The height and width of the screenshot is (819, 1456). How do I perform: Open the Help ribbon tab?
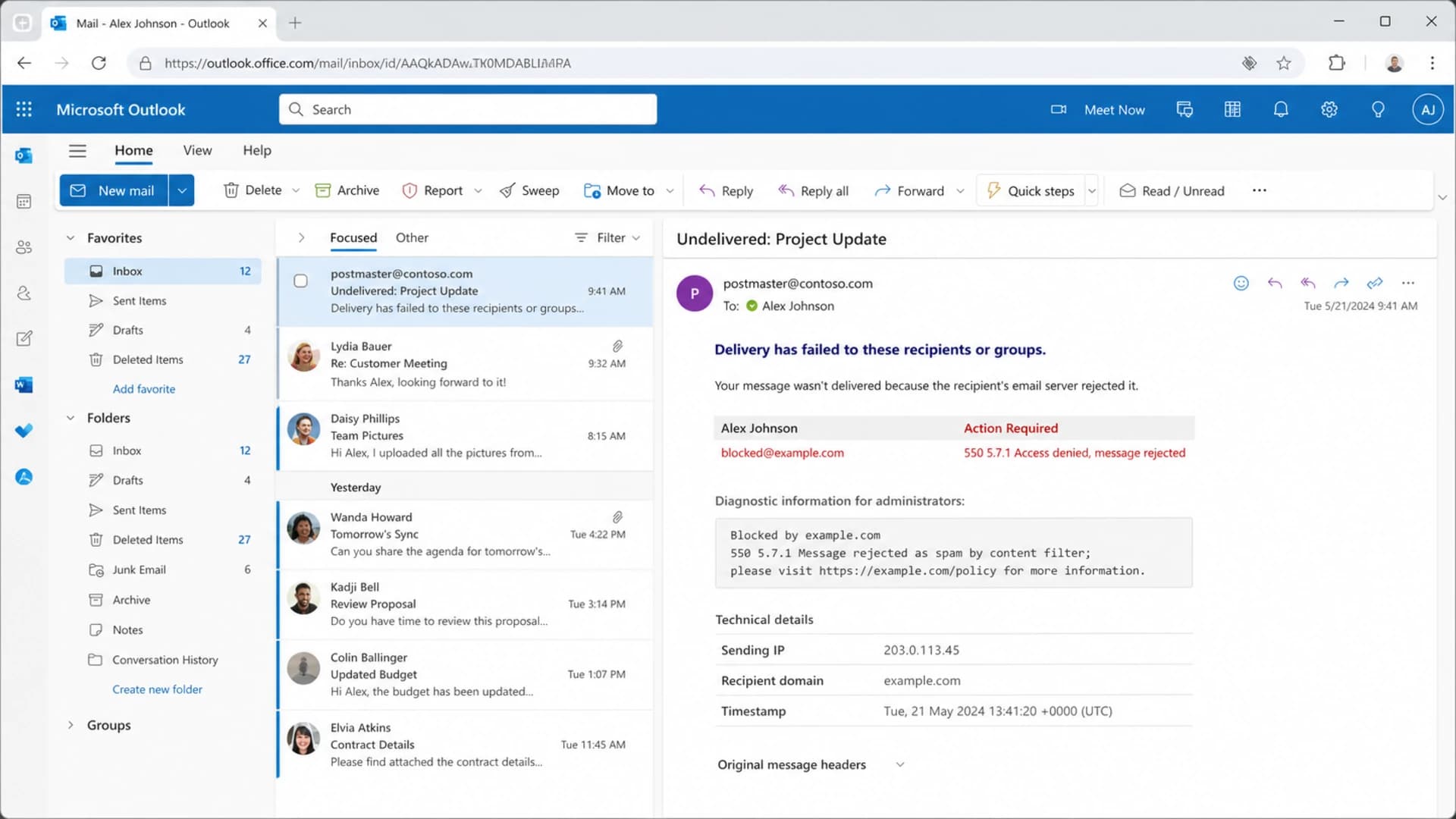click(x=257, y=150)
